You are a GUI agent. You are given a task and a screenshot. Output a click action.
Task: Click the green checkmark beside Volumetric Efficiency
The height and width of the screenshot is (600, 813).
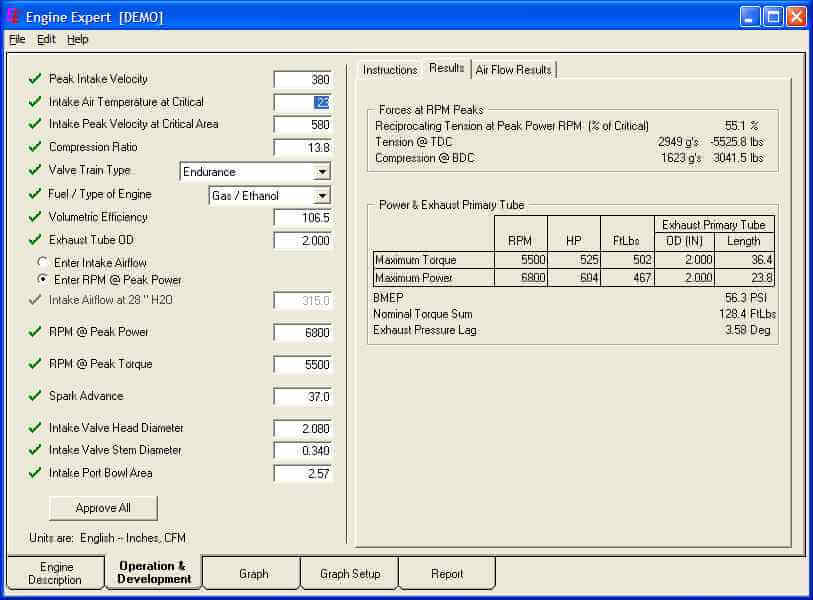coord(35,217)
